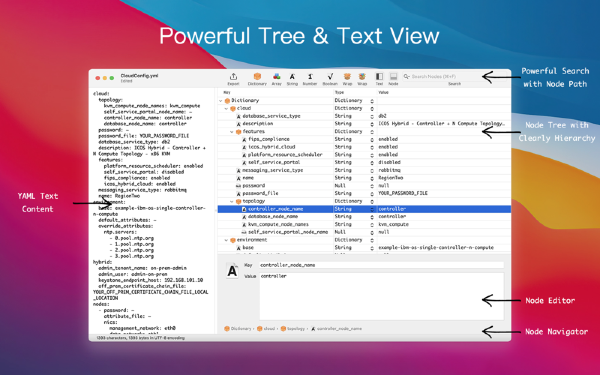The image size is (600, 375).
Task: Click the 'db2' value cell
Action: click(x=382, y=116)
